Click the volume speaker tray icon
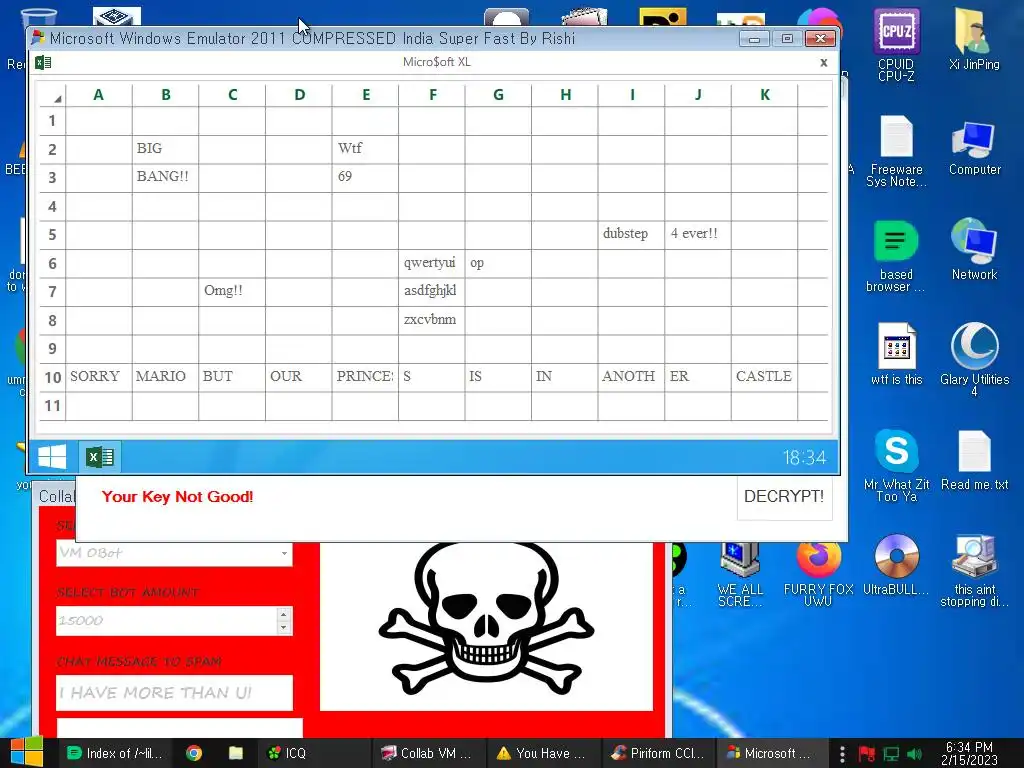 (x=914, y=754)
